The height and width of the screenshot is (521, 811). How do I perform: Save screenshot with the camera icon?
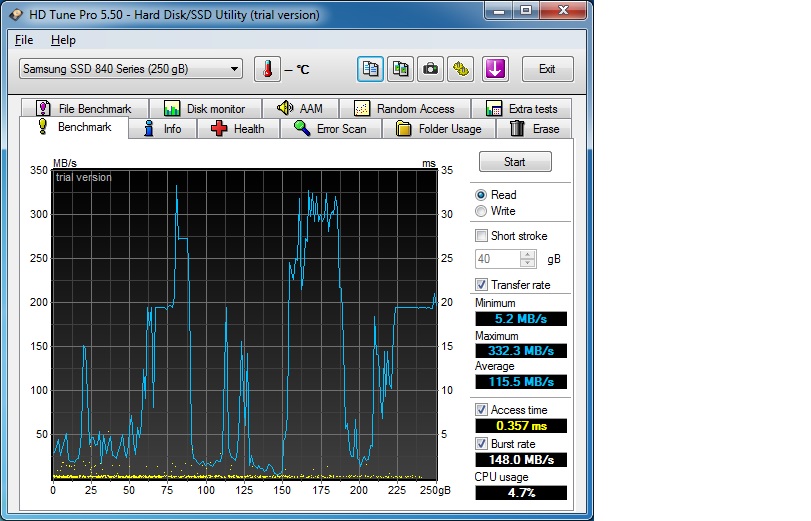[x=430, y=69]
